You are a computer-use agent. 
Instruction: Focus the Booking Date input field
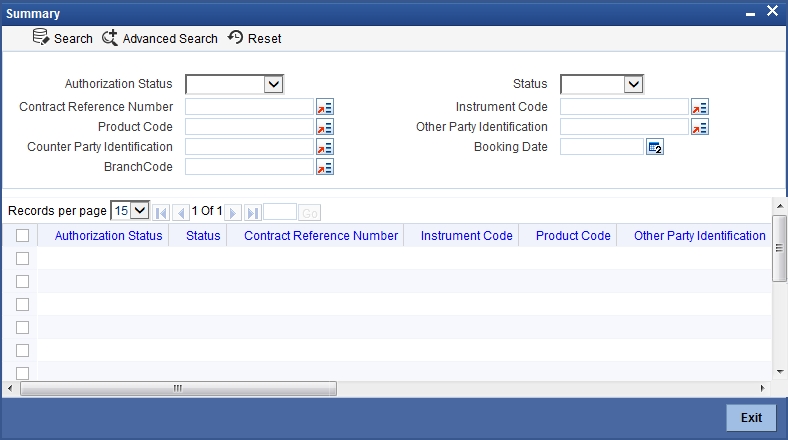click(x=602, y=147)
